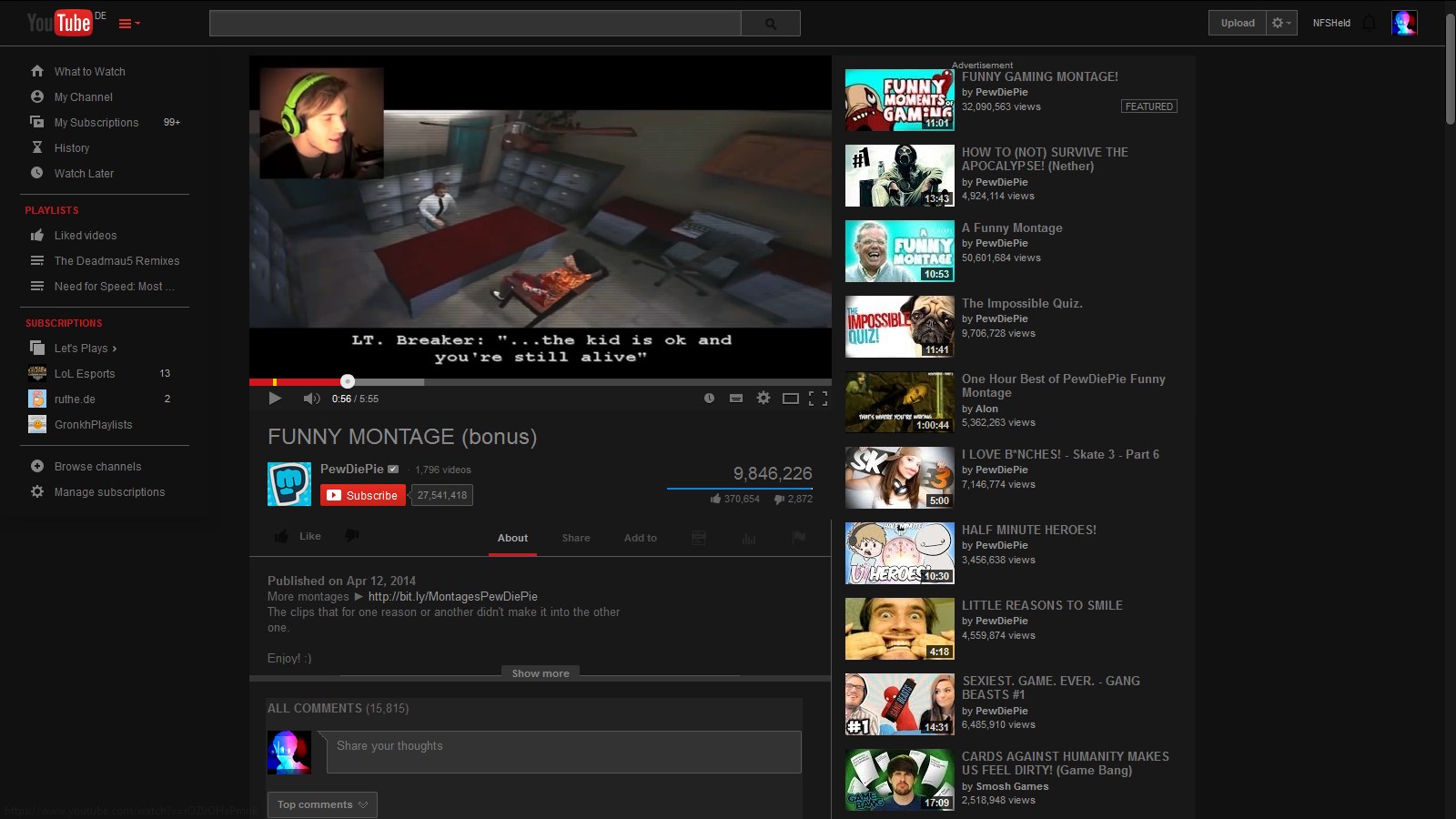Image resolution: width=1456 pixels, height=819 pixels.
Task: Toggle the red Subscribe button for PewDiePie
Action: [x=363, y=495]
